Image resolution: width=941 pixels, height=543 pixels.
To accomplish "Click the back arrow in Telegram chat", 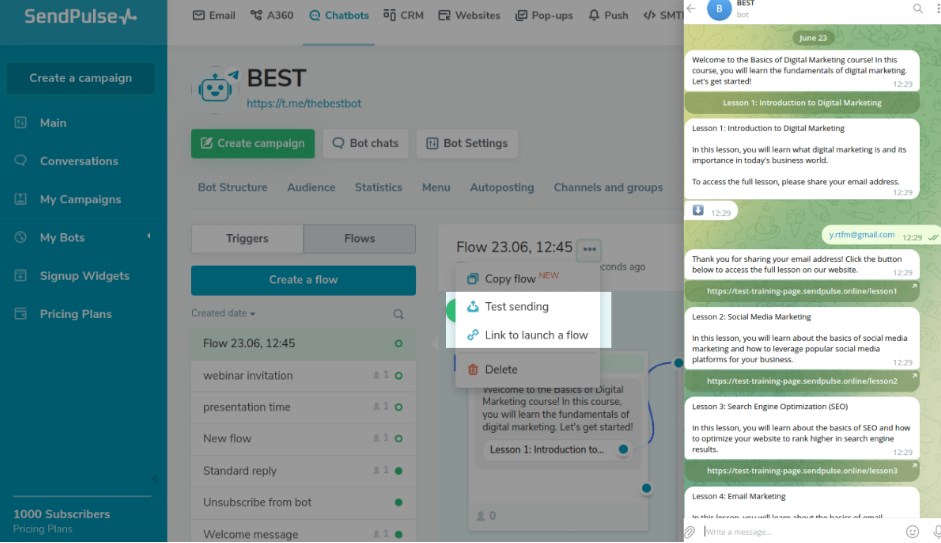I will pyautogui.click(x=691, y=8).
